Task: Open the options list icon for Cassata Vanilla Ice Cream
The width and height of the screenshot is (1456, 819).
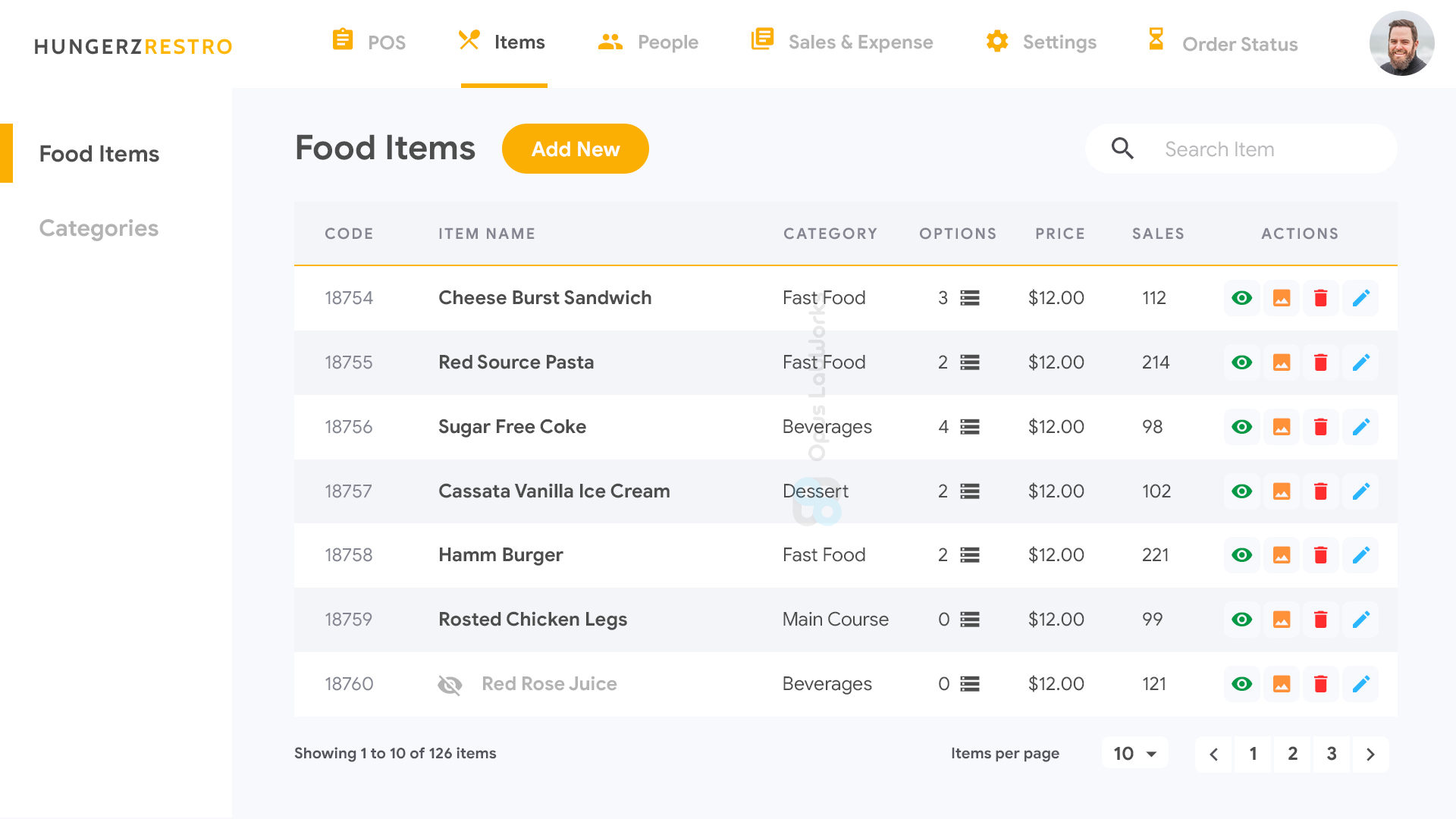Action: pyautogui.click(x=969, y=491)
